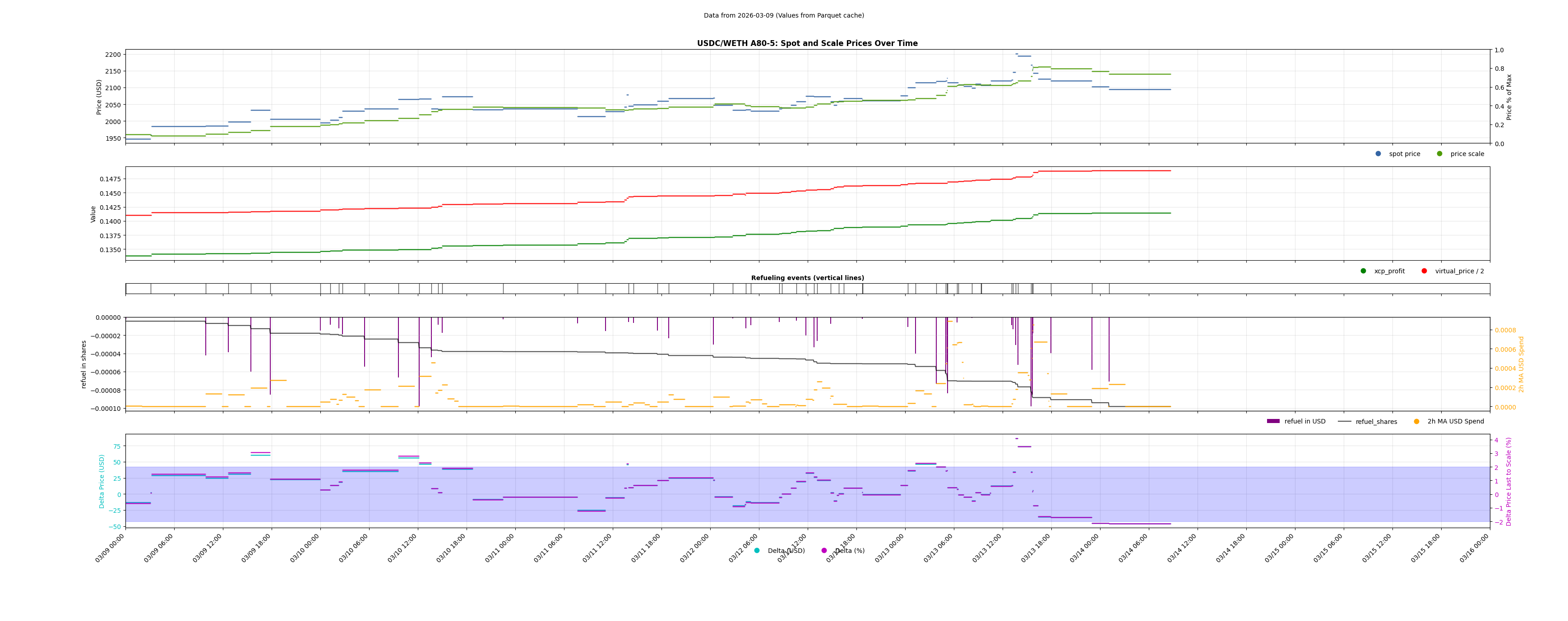Click the Data from 2026-03-09 header text
Image resolution: width=1568 pixels, height=621 pixels.
coord(783,16)
